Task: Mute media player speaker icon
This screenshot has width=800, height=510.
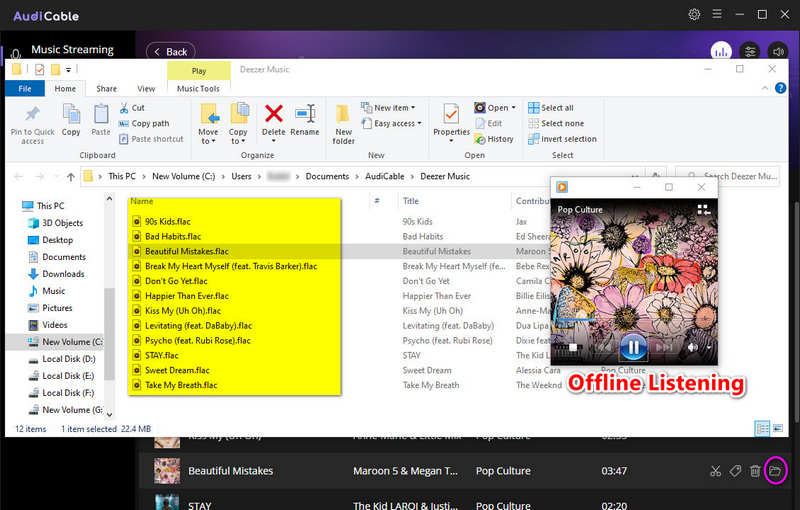Action: coord(692,347)
